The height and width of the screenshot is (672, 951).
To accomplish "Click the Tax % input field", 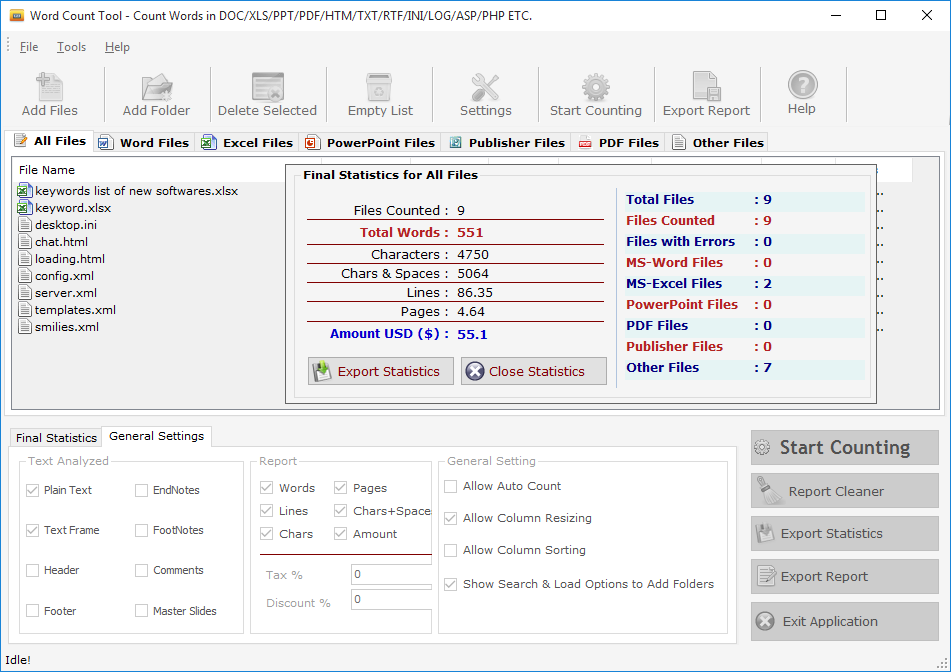I will click(391, 574).
